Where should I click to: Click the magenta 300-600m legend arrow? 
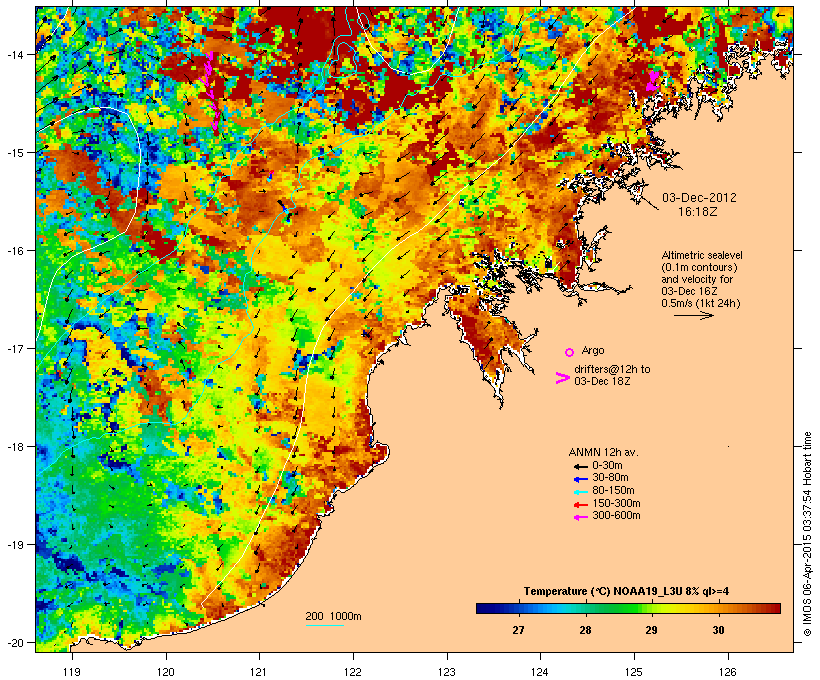click(580, 517)
